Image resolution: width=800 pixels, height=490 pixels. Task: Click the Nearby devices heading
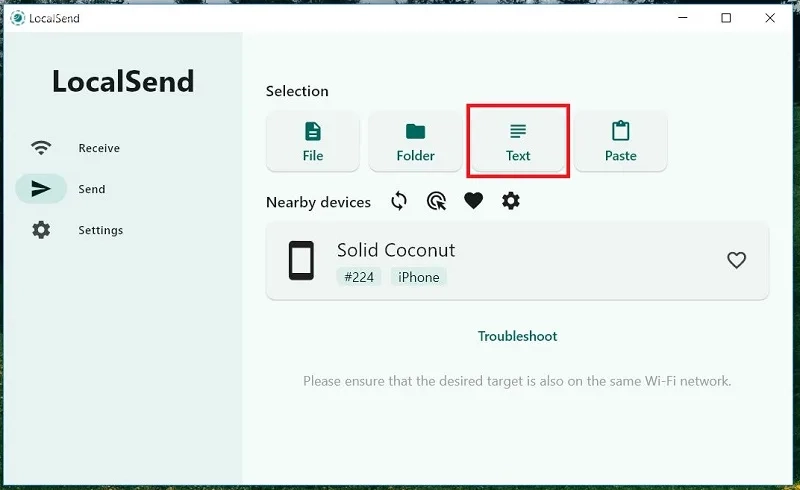pos(318,202)
